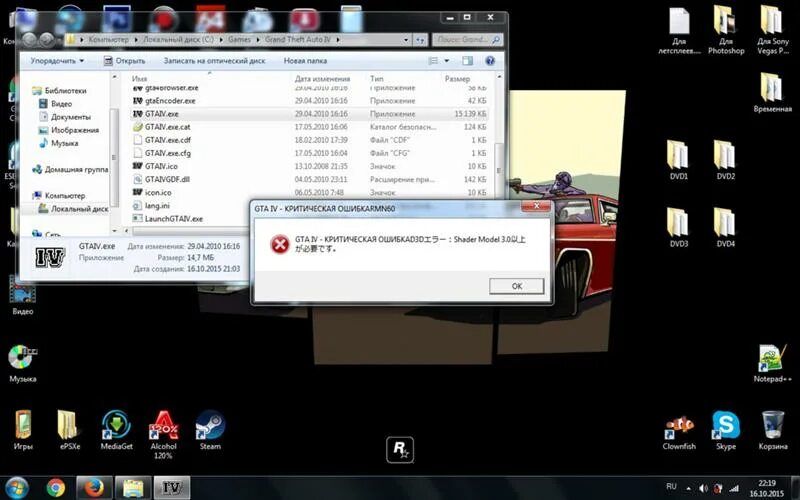Click the Explorer search field
800x500 pixels.
467,39
